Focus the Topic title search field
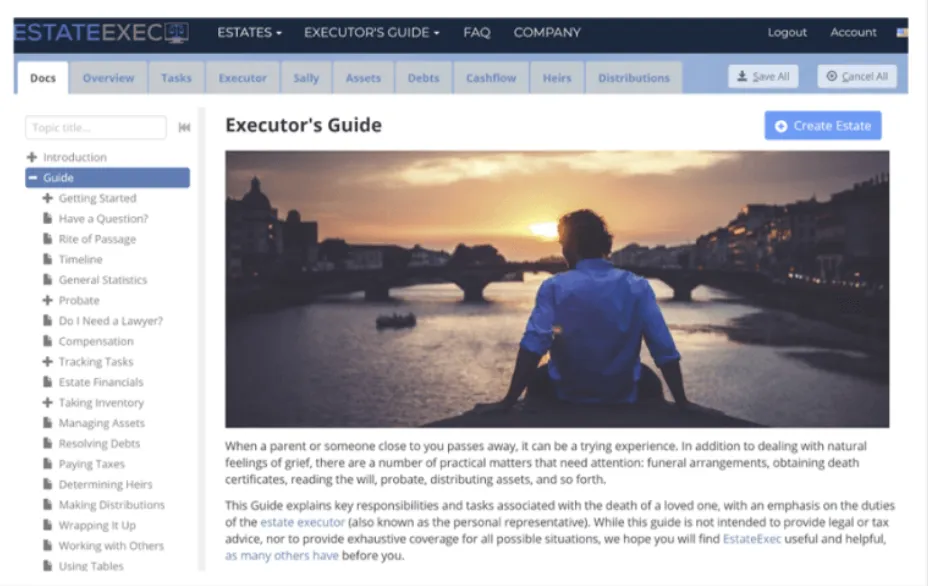The width and height of the screenshot is (928, 586). [96, 127]
